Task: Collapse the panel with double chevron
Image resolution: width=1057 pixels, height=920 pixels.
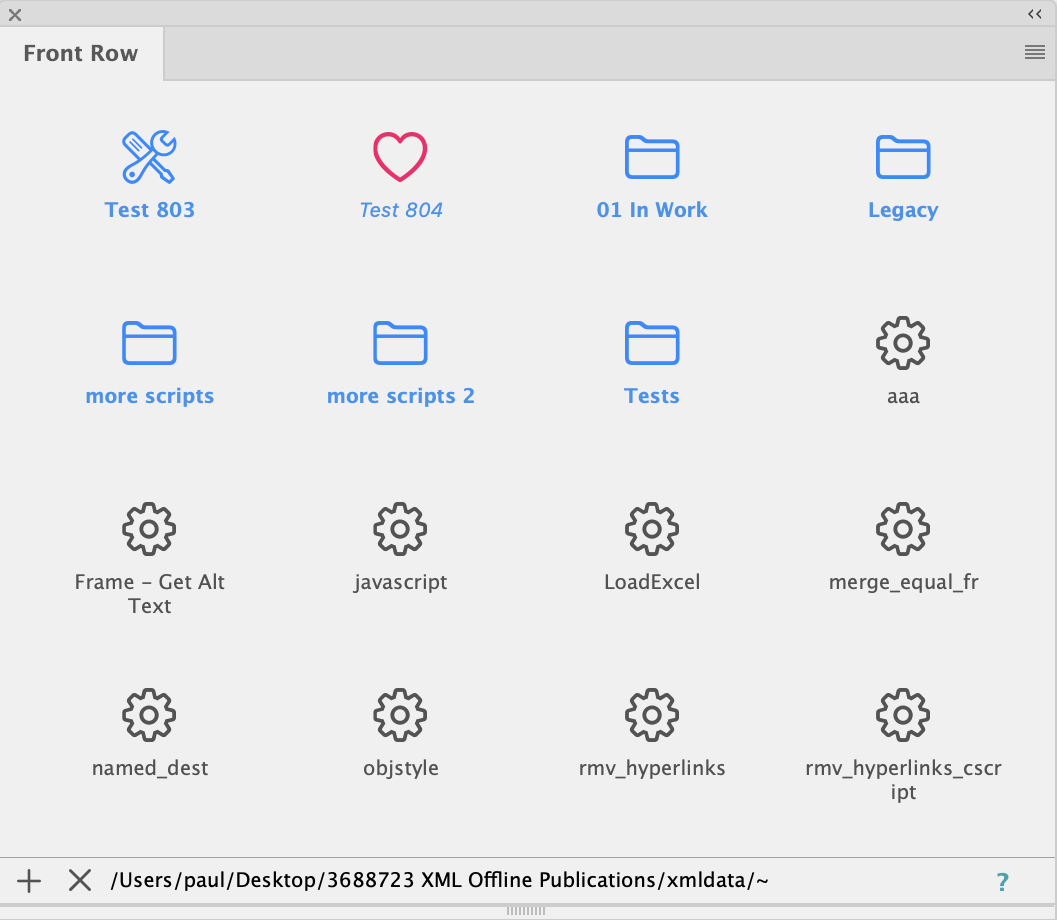Action: [1035, 14]
